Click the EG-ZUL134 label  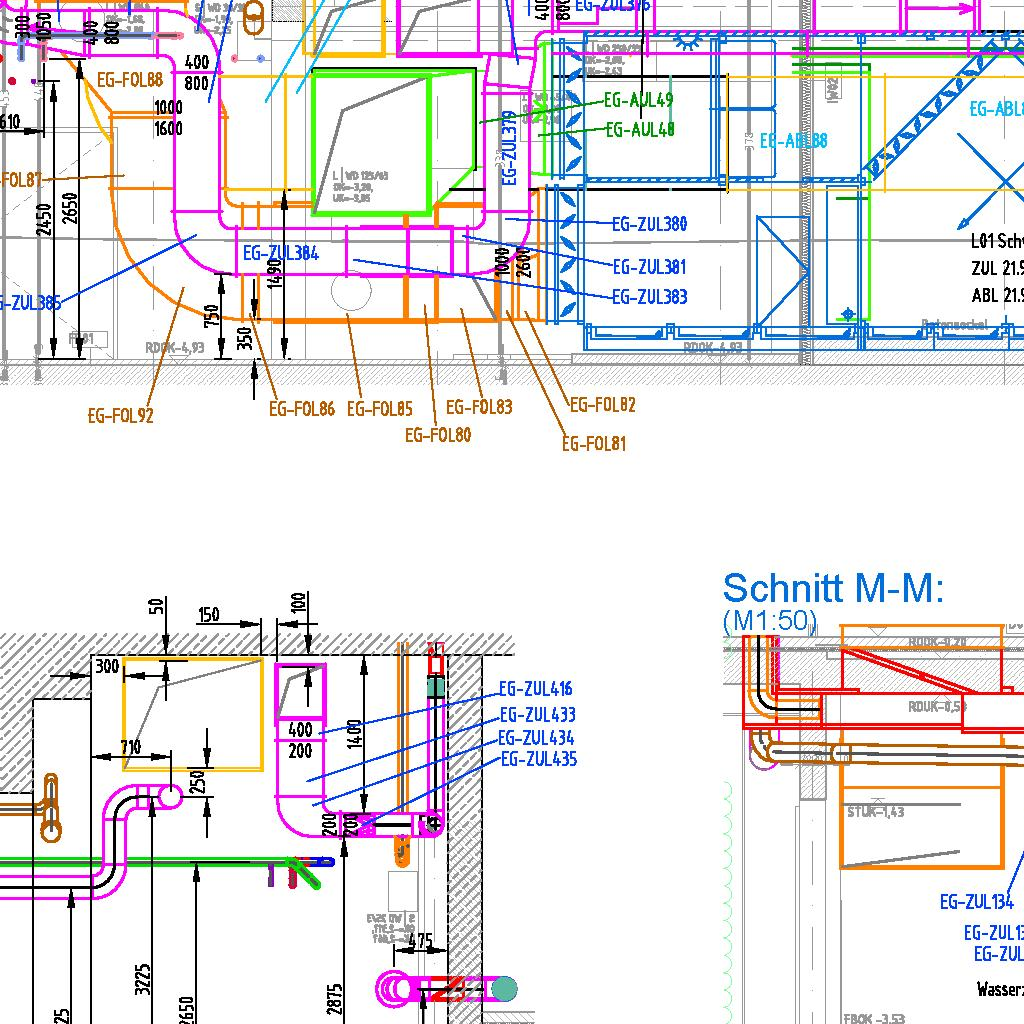[x=976, y=902]
